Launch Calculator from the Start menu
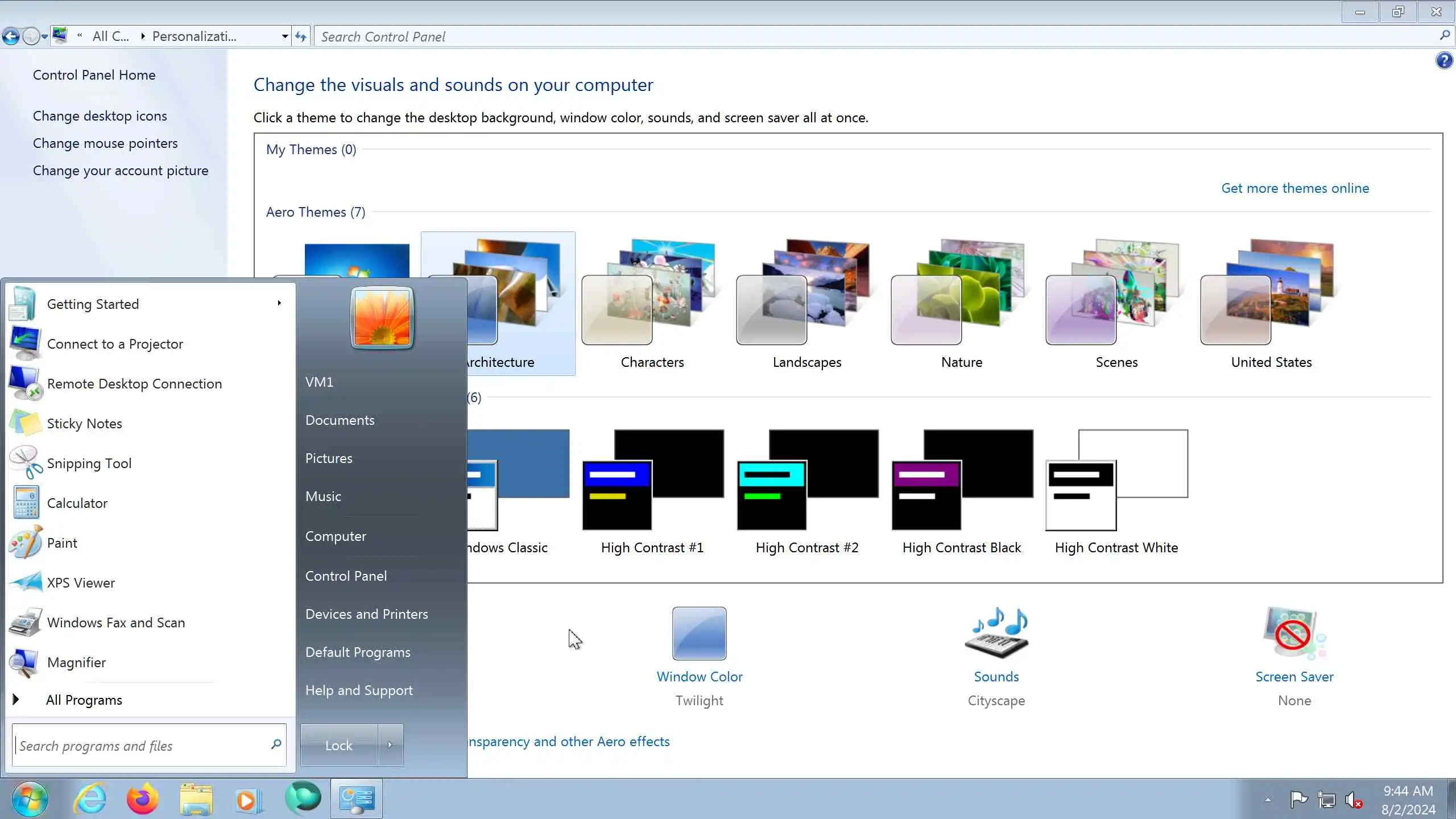 [x=77, y=503]
